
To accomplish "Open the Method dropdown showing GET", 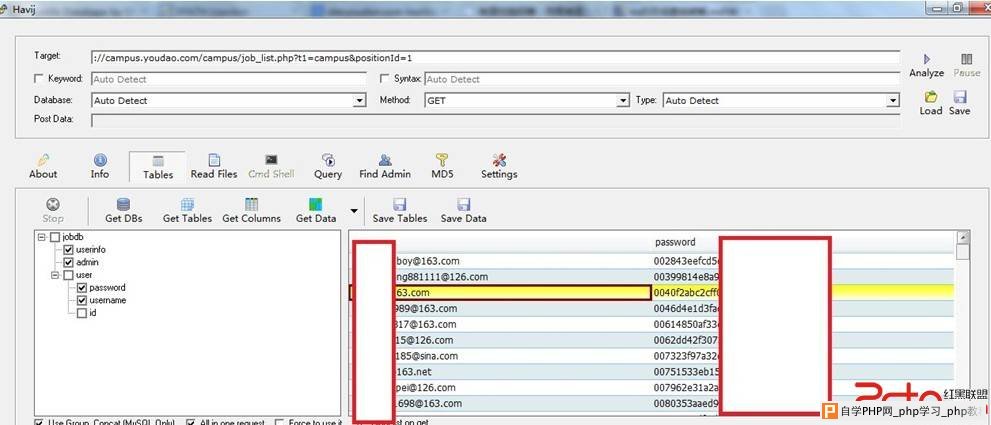I will [x=623, y=101].
